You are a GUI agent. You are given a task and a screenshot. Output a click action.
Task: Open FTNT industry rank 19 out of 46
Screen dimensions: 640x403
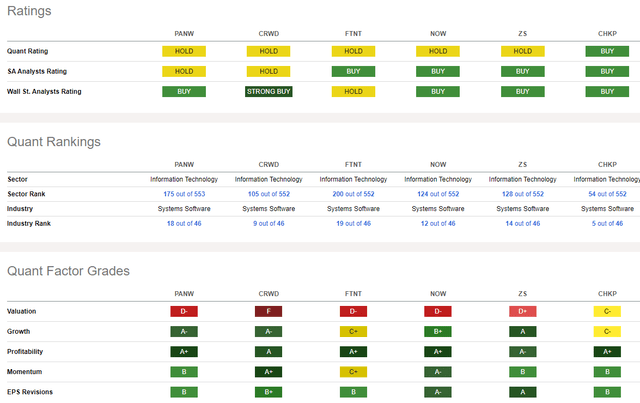point(353,223)
